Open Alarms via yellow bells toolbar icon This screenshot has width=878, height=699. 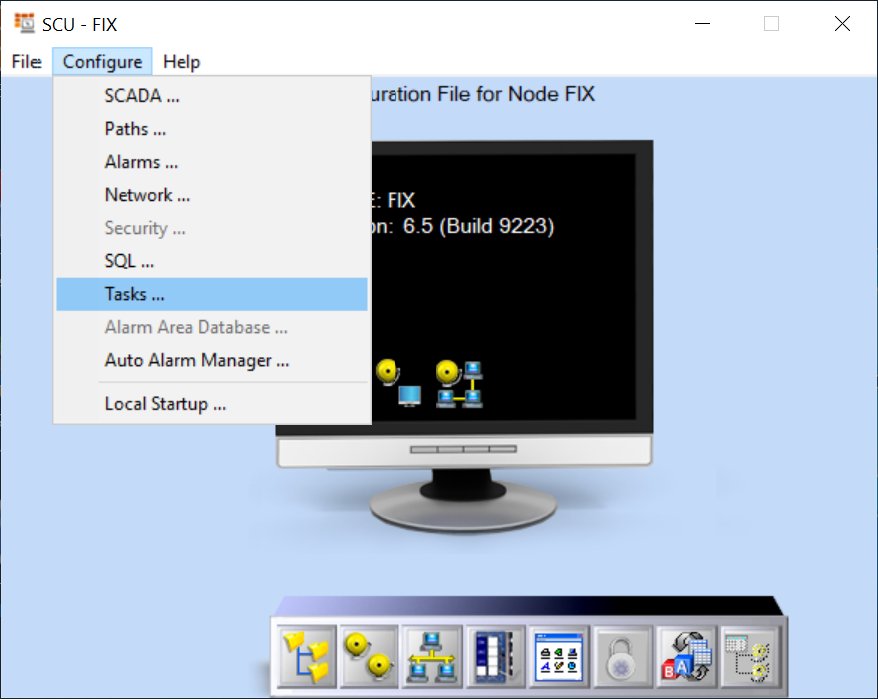pos(369,656)
